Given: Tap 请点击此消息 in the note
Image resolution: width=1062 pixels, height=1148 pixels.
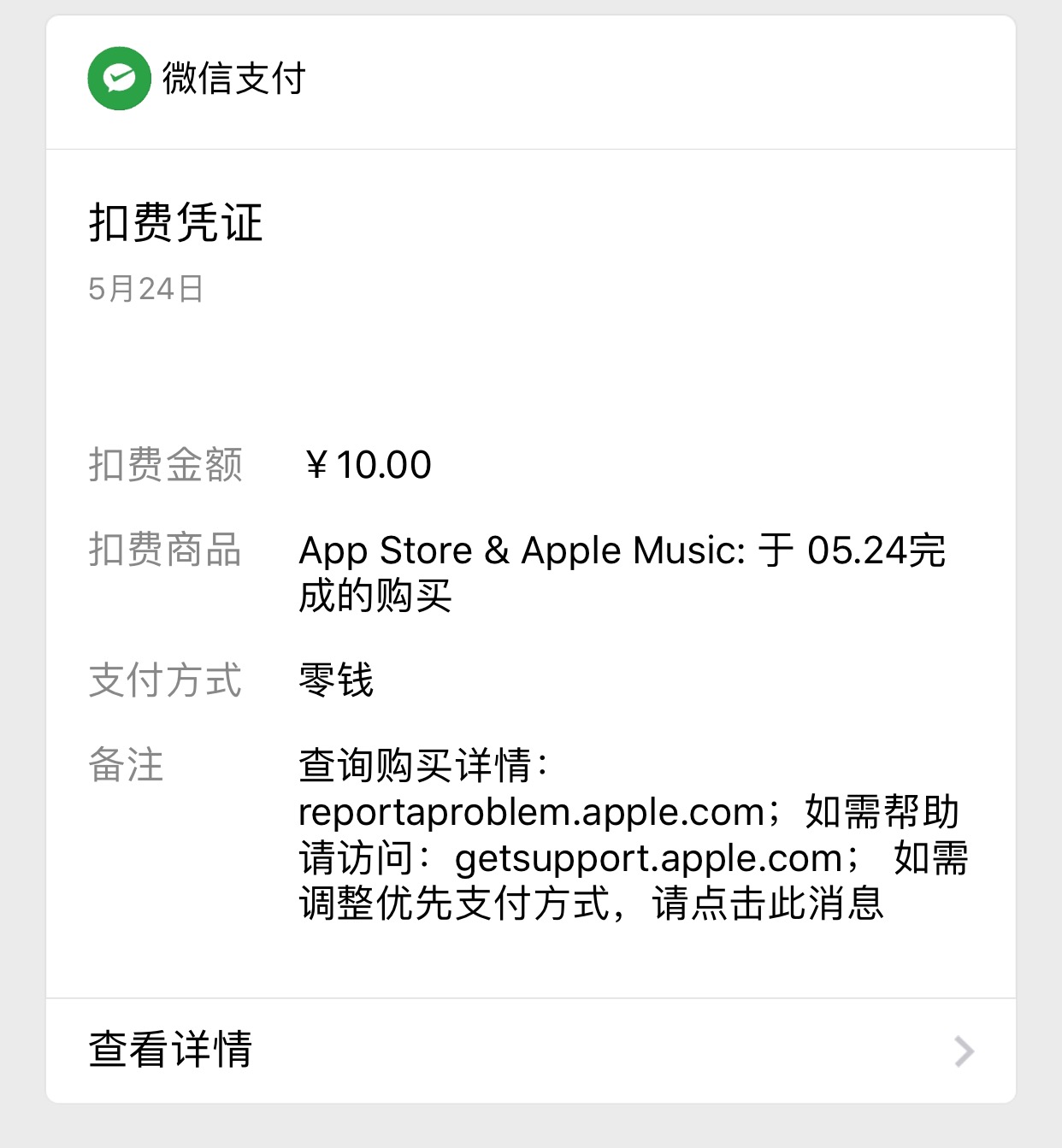Looking at the screenshot, I should (x=767, y=904).
